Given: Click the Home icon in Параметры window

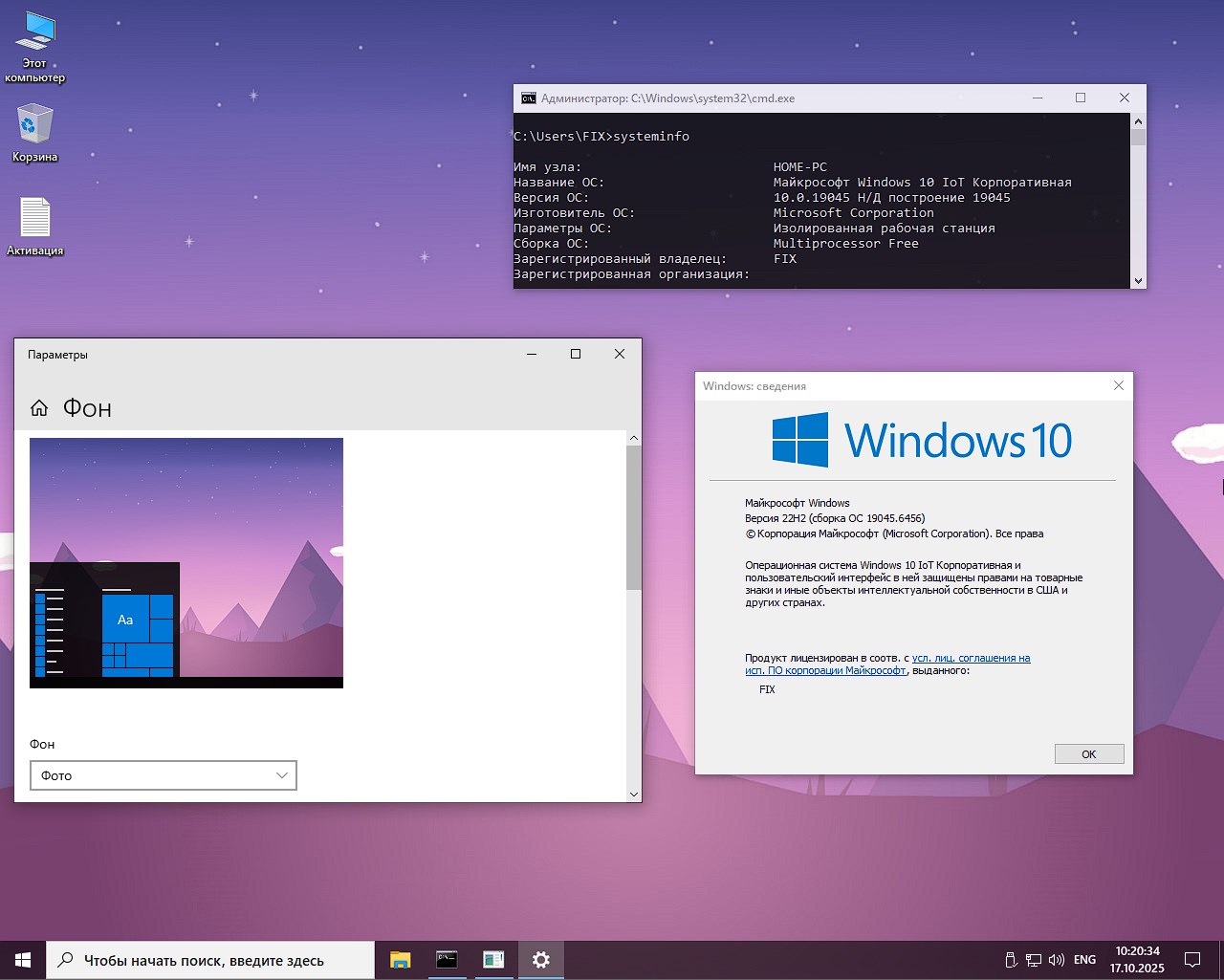Looking at the screenshot, I should point(39,408).
